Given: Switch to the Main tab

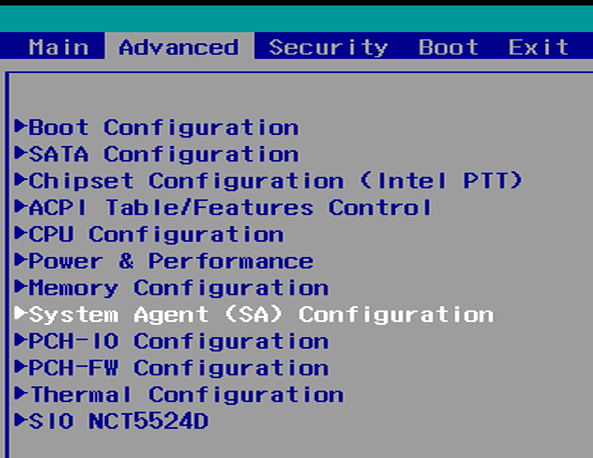Looking at the screenshot, I should pos(59,47).
